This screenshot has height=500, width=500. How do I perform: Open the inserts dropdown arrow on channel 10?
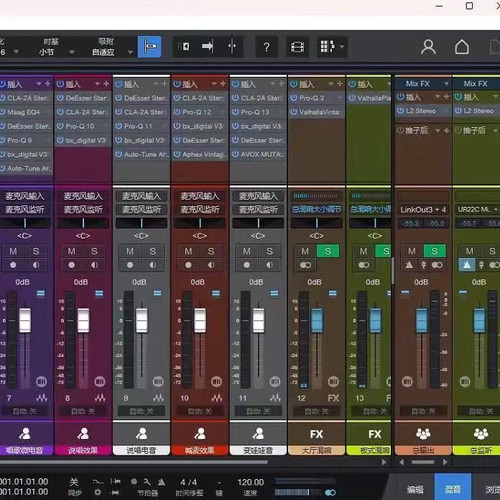[214, 84]
